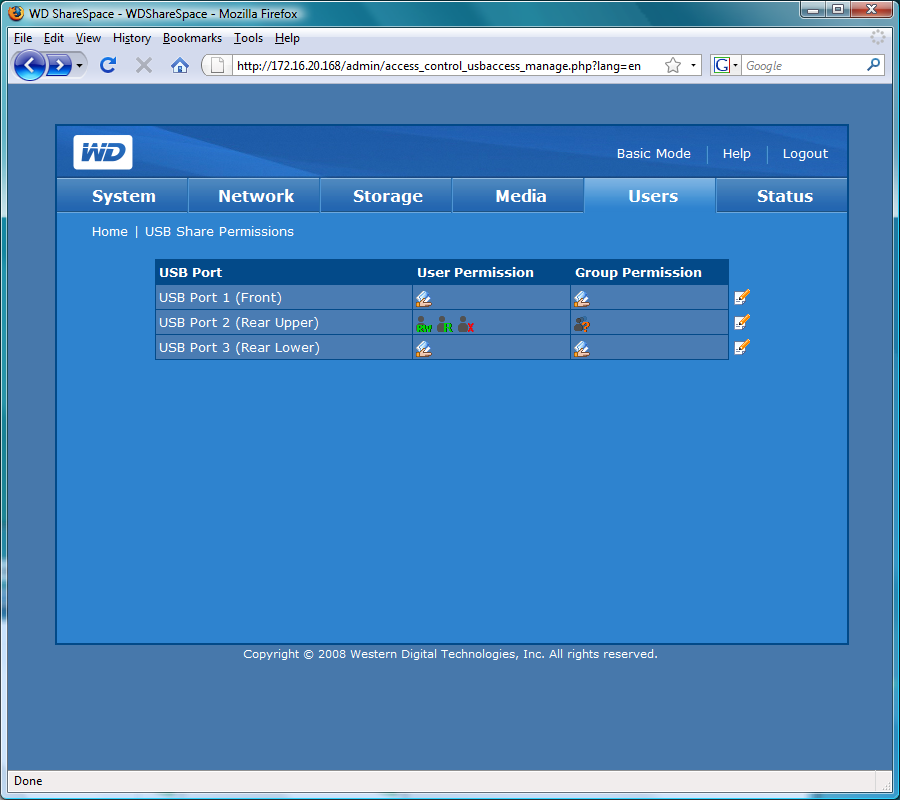The width and height of the screenshot is (900, 800).
Task: Switch to the Network tab
Action: pos(255,196)
